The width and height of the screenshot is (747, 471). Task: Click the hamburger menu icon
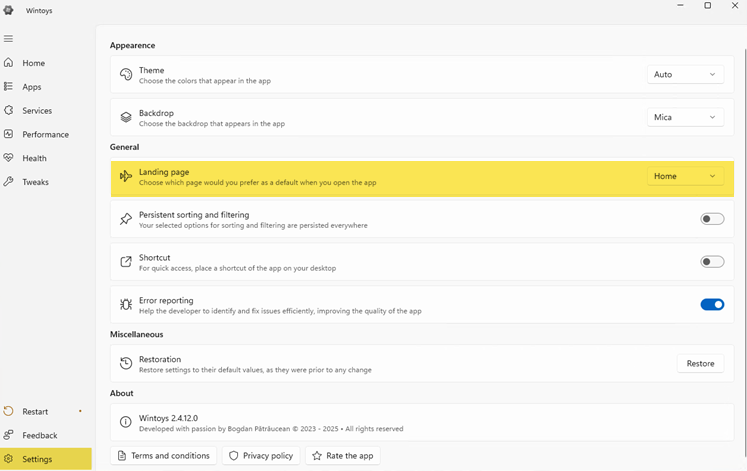(x=9, y=39)
